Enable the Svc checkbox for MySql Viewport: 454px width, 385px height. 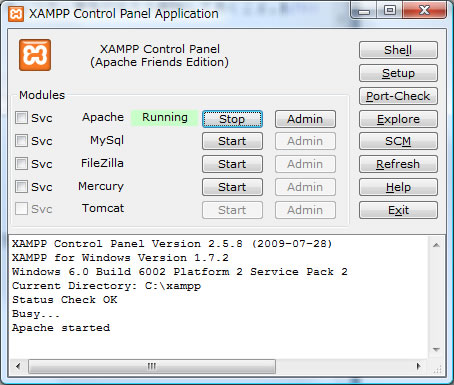click(21, 141)
